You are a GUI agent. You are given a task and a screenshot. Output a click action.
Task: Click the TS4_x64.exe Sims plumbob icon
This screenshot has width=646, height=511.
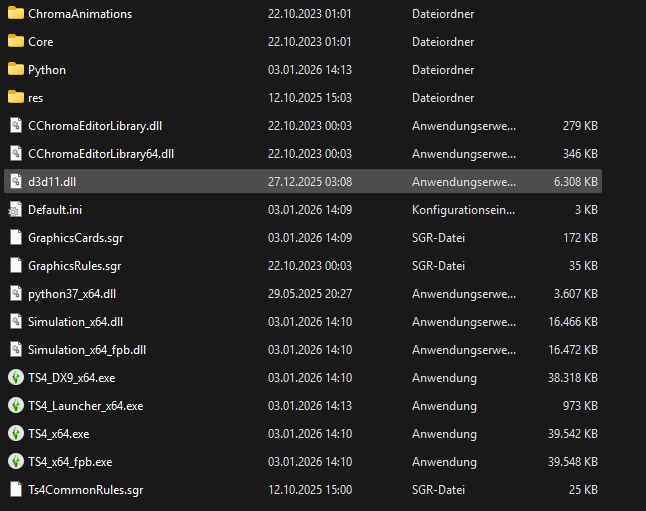[16, 434]
